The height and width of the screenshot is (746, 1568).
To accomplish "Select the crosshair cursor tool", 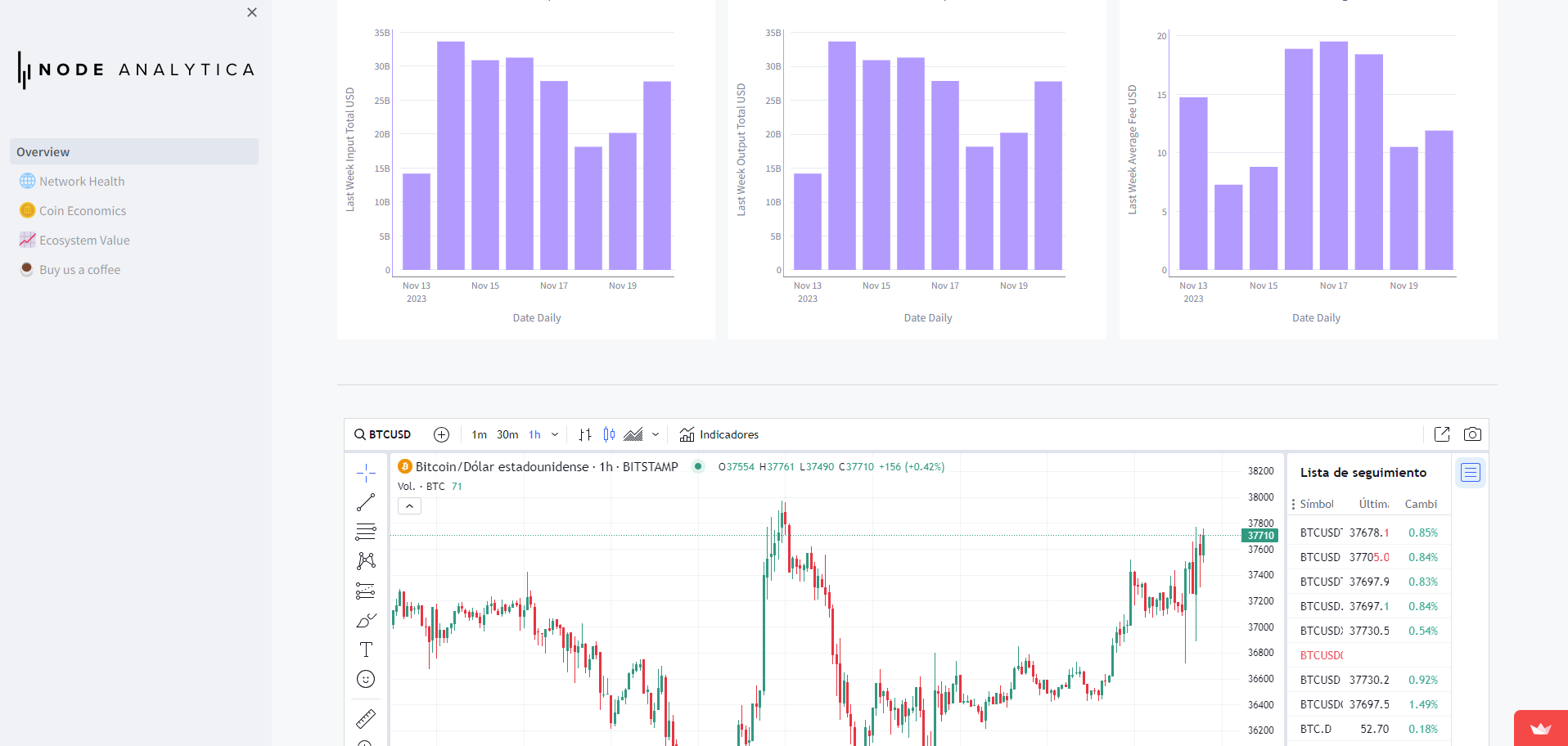I will [x=366, y=473].
